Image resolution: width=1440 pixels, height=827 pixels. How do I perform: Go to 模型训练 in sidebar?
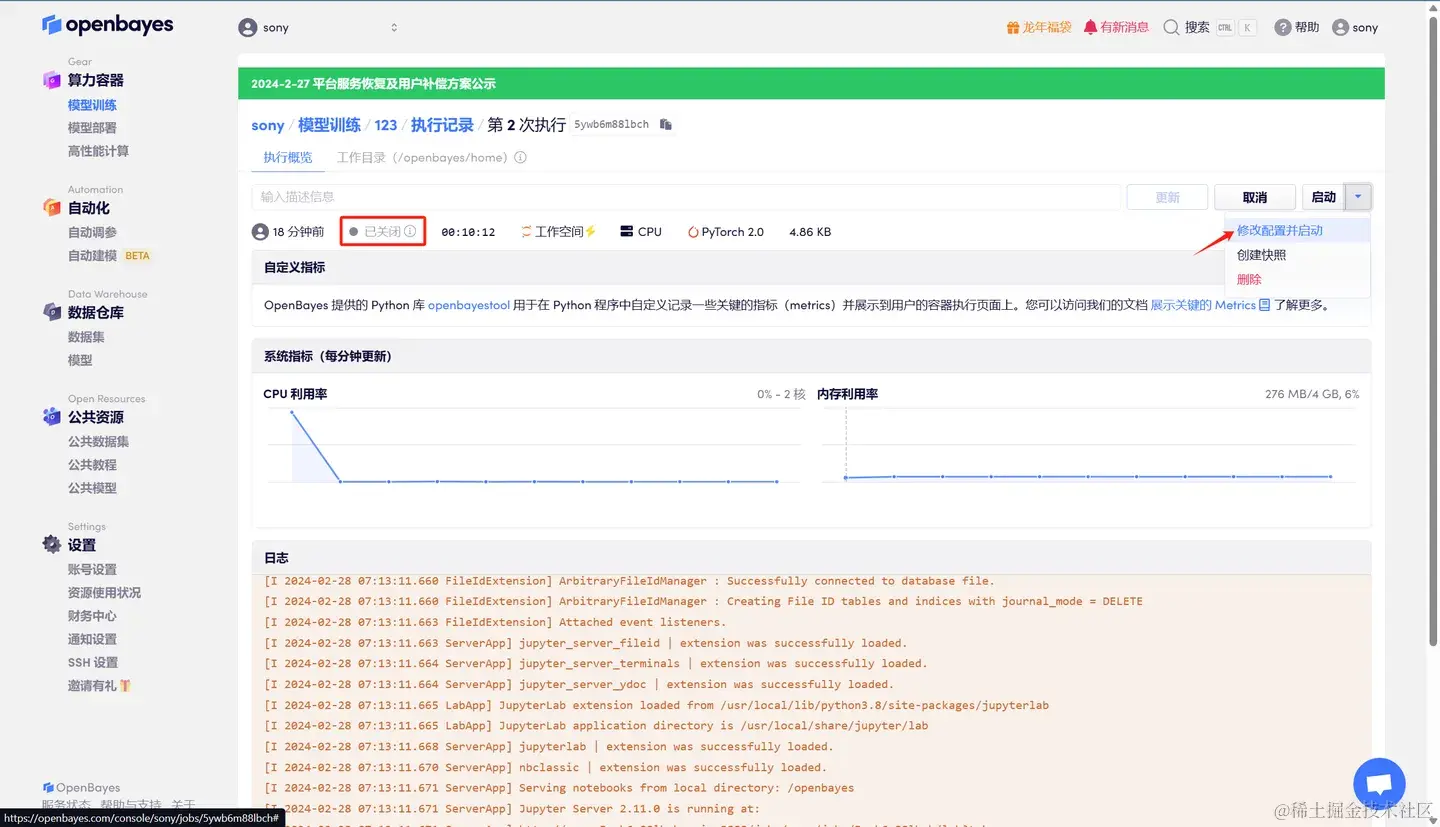[92, 105]
